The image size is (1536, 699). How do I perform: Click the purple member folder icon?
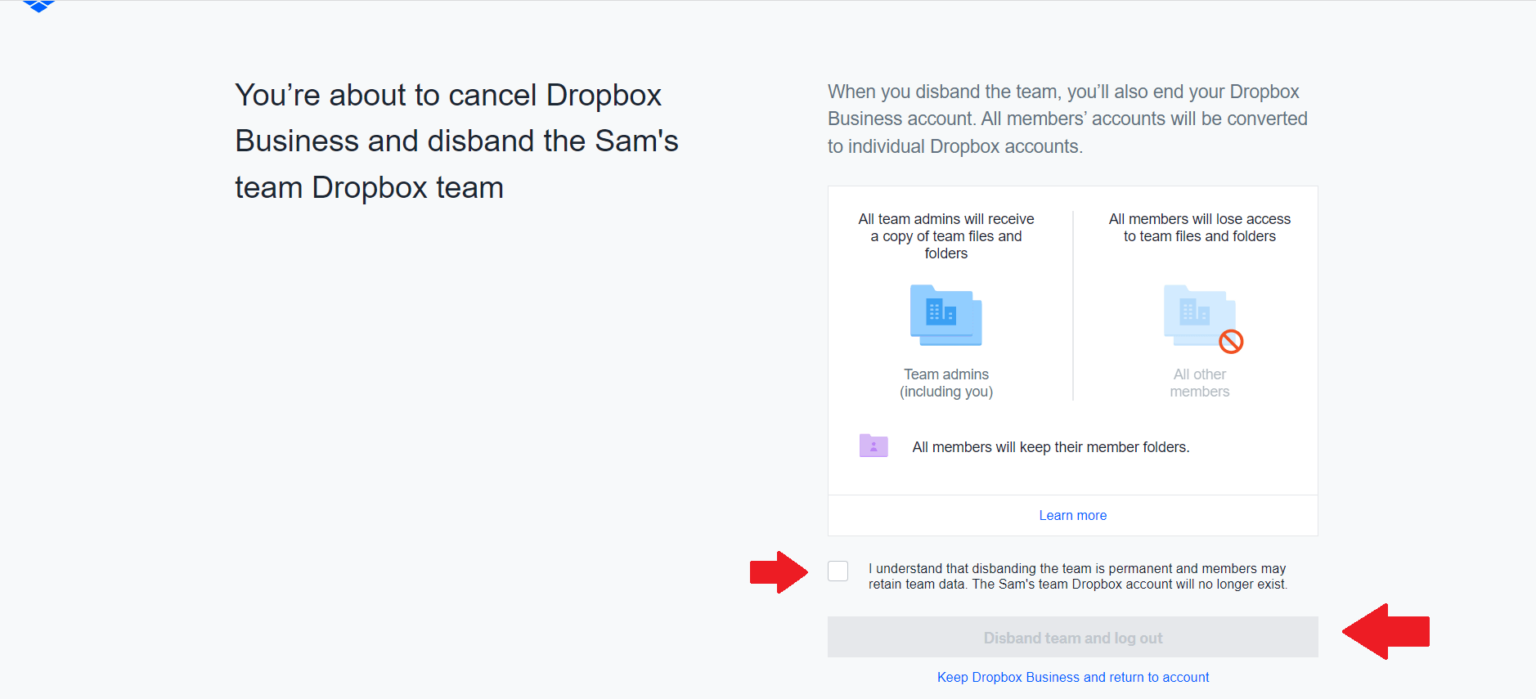click(x=872, y=446)
